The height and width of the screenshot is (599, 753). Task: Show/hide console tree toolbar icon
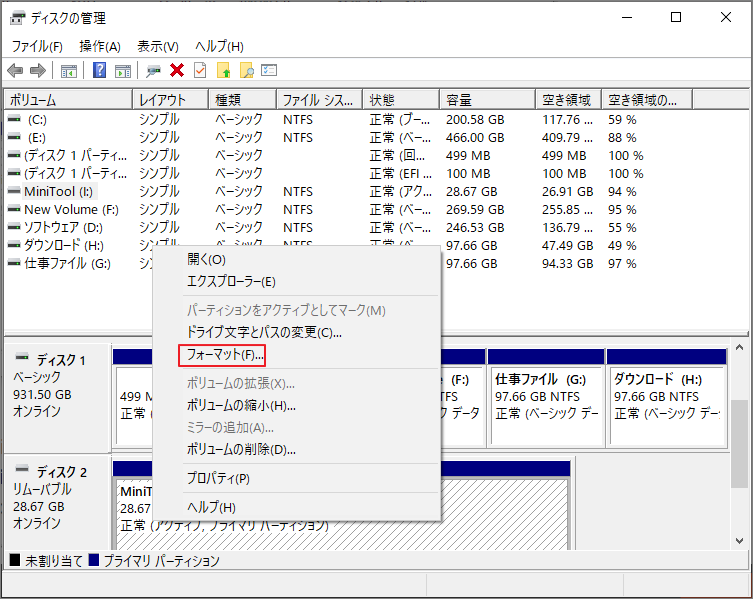pyautogui.click(x=69, y=71)
